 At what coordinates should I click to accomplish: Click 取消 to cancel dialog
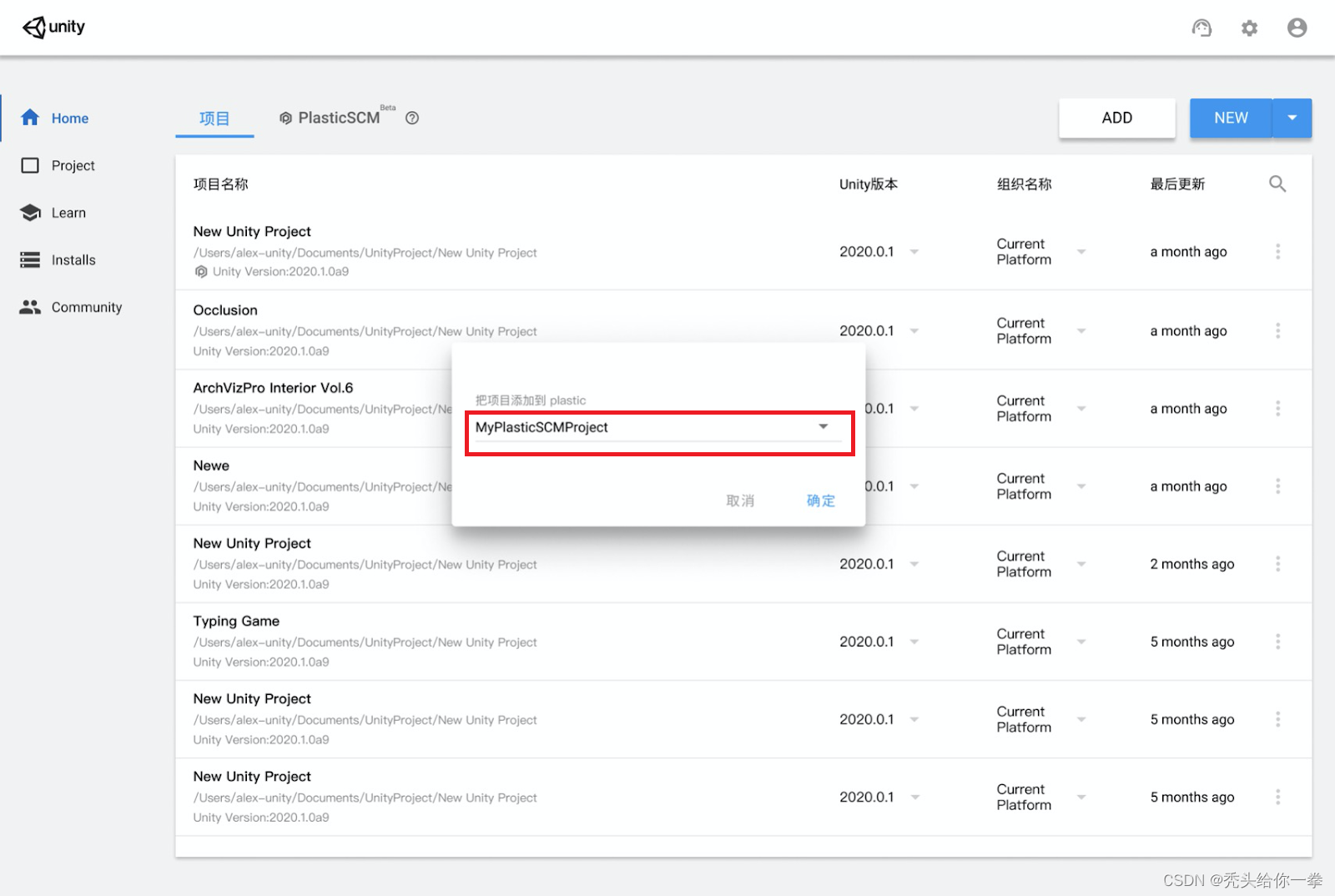pyautogui.click(x=740, y=501)
